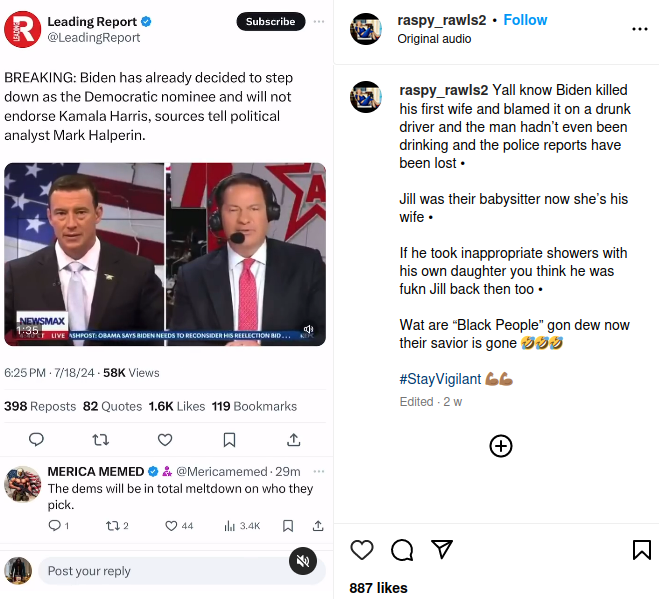This screenshot has height=599, width=659.
Task: Like the Leading Report tweet
Action: [x=165, y=439]
